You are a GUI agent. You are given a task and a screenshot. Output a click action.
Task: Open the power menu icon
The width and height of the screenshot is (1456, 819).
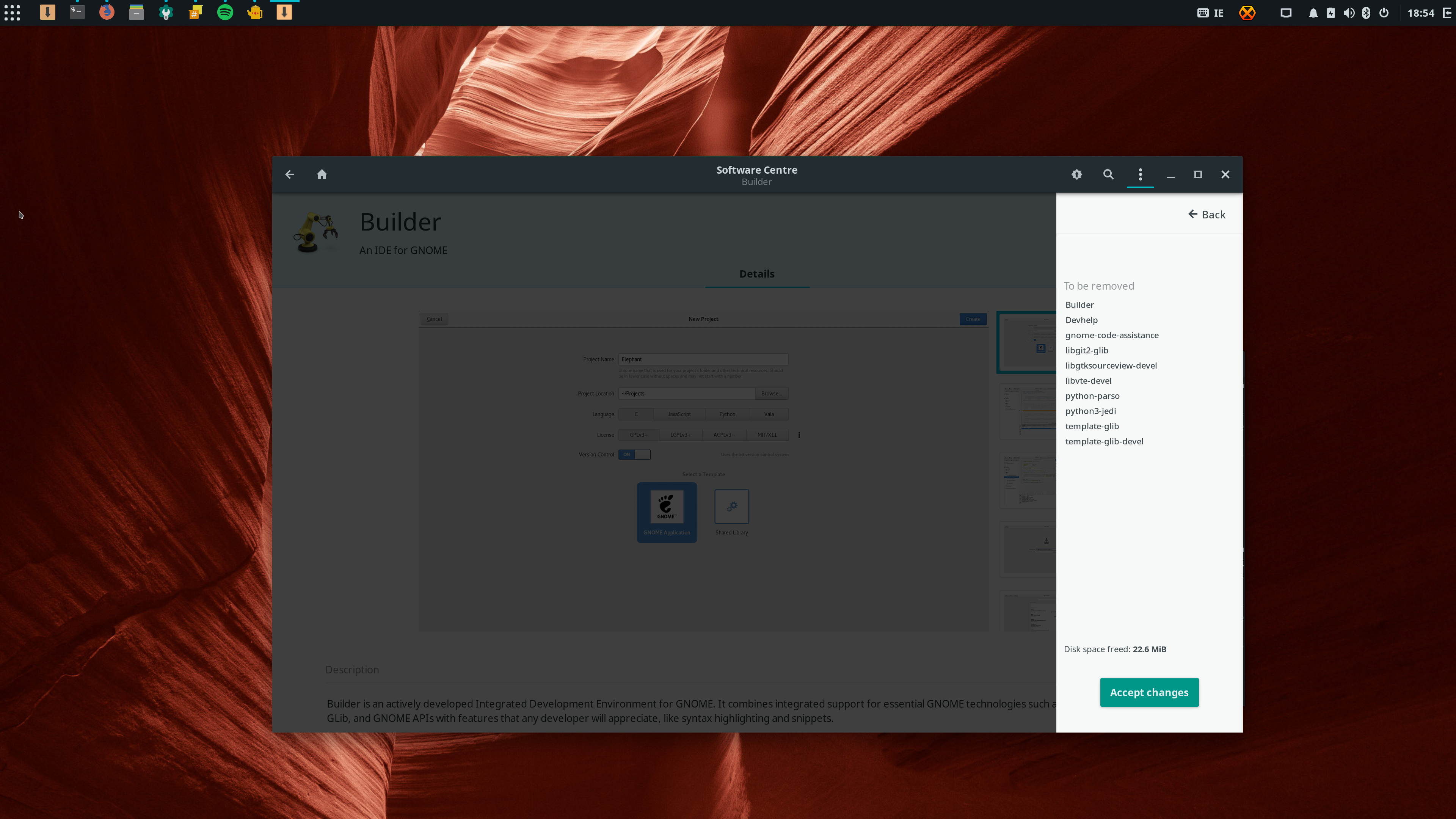pyautogui.click(x=1384, y=13)
